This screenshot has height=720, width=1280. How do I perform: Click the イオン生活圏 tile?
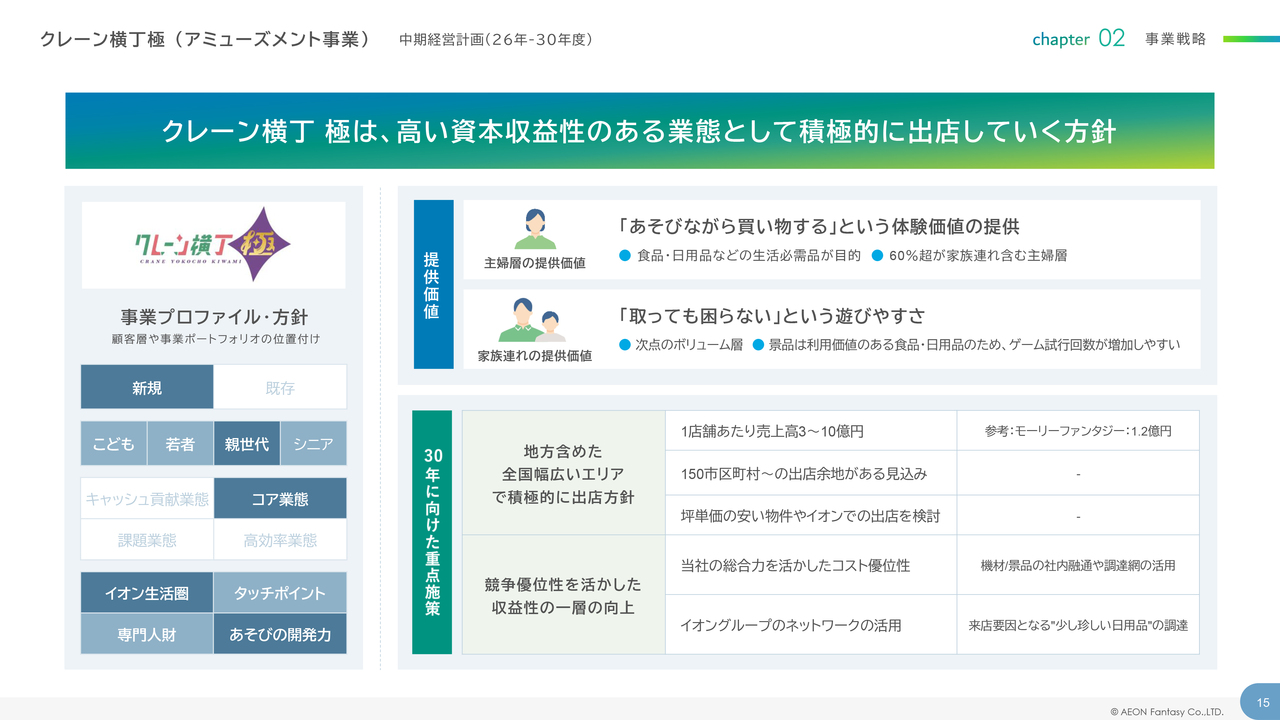147,592
